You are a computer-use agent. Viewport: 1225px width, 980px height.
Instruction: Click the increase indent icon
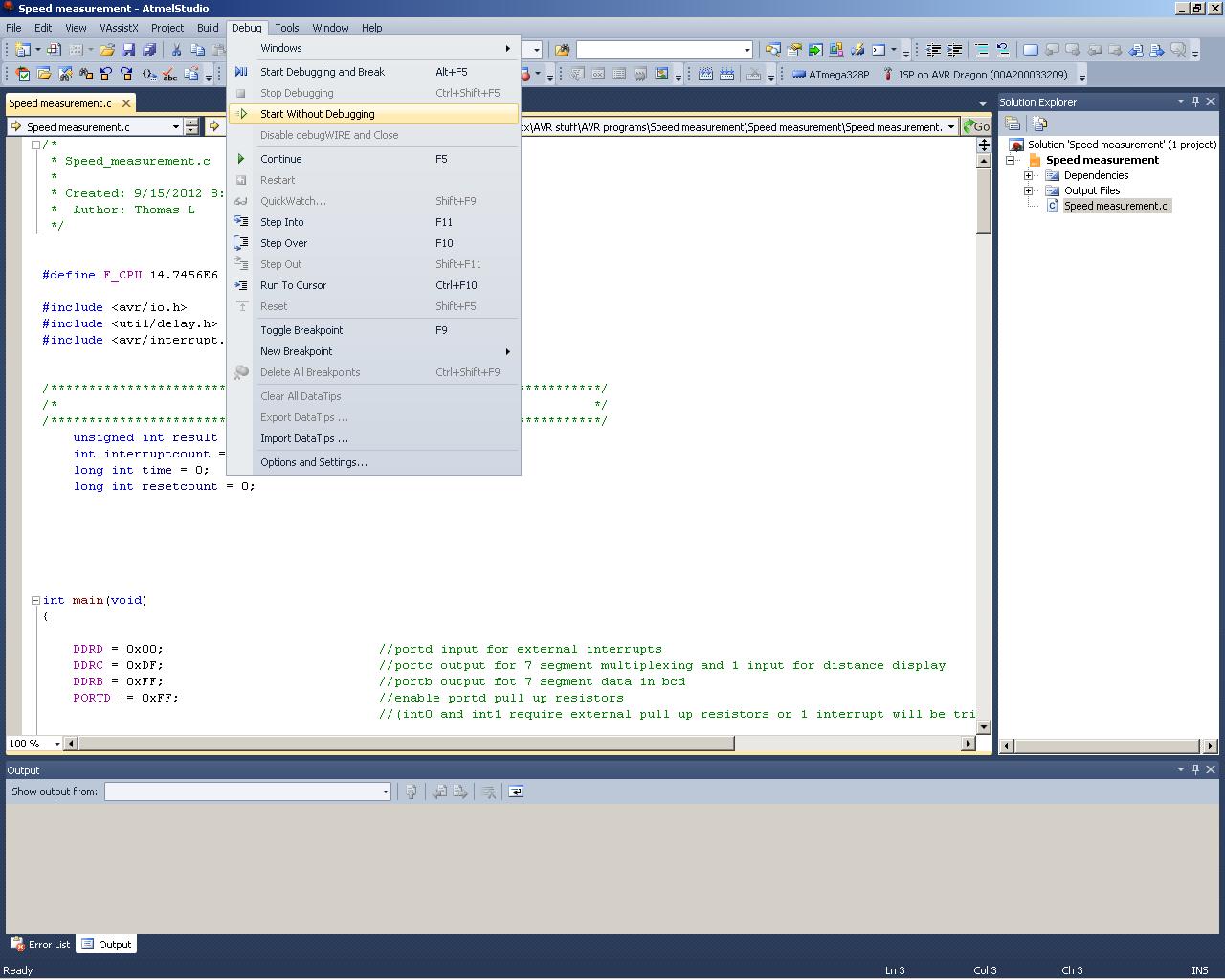point(954,50)
